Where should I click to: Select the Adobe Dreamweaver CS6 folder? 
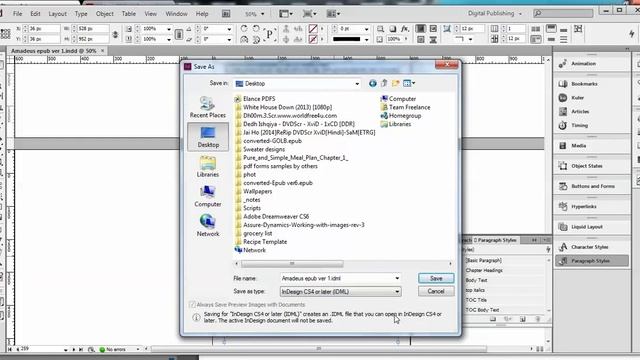point(272,217)
